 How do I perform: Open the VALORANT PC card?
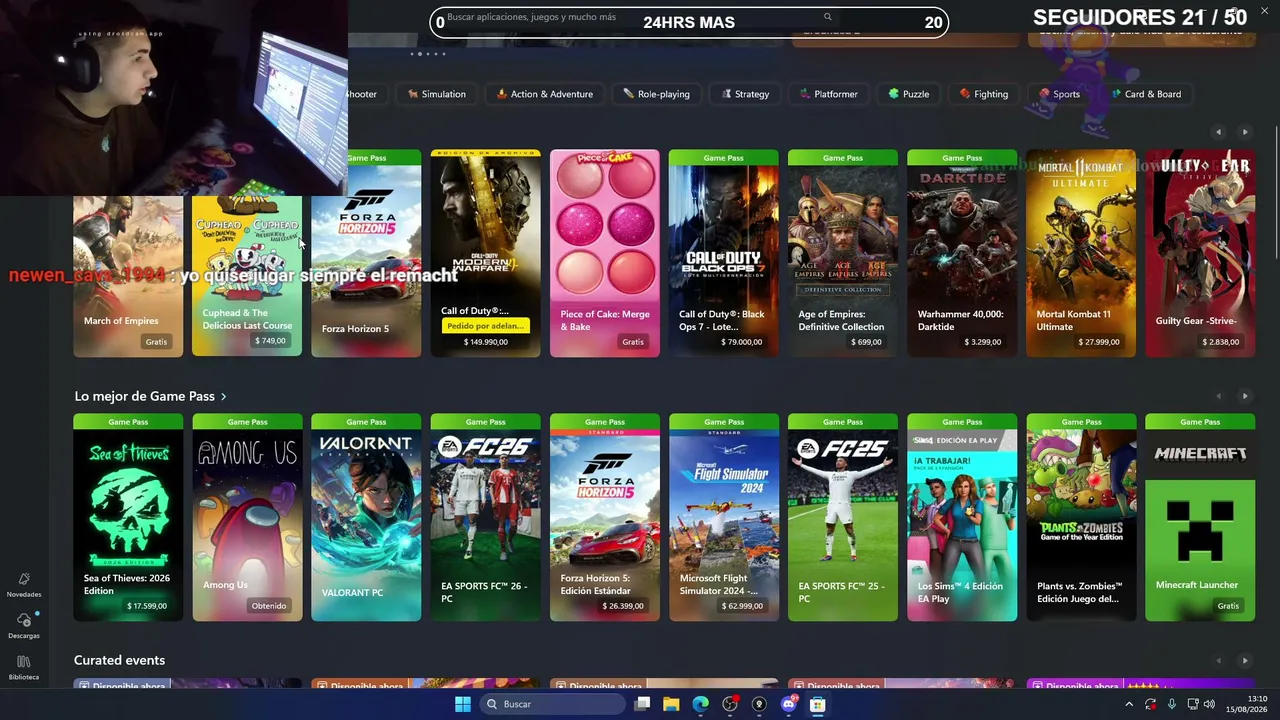pos(366,517)
